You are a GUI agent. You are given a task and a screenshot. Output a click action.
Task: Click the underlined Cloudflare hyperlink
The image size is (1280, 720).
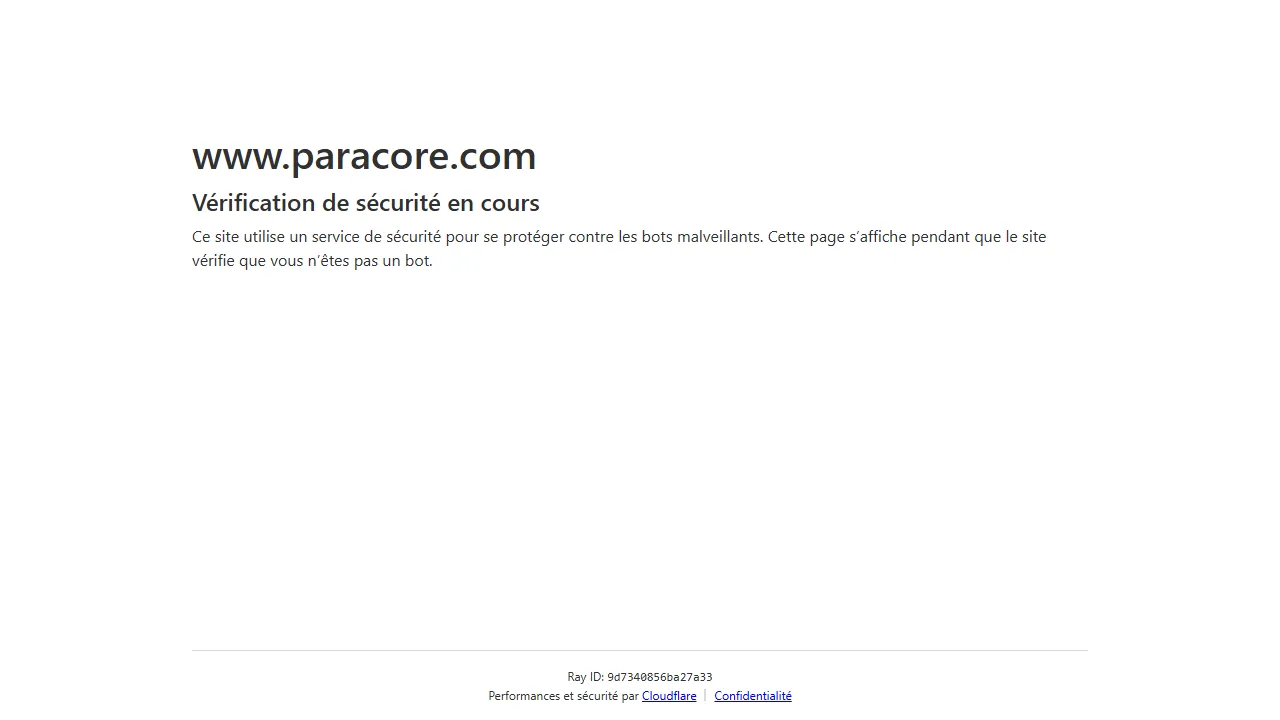point(669,695)
